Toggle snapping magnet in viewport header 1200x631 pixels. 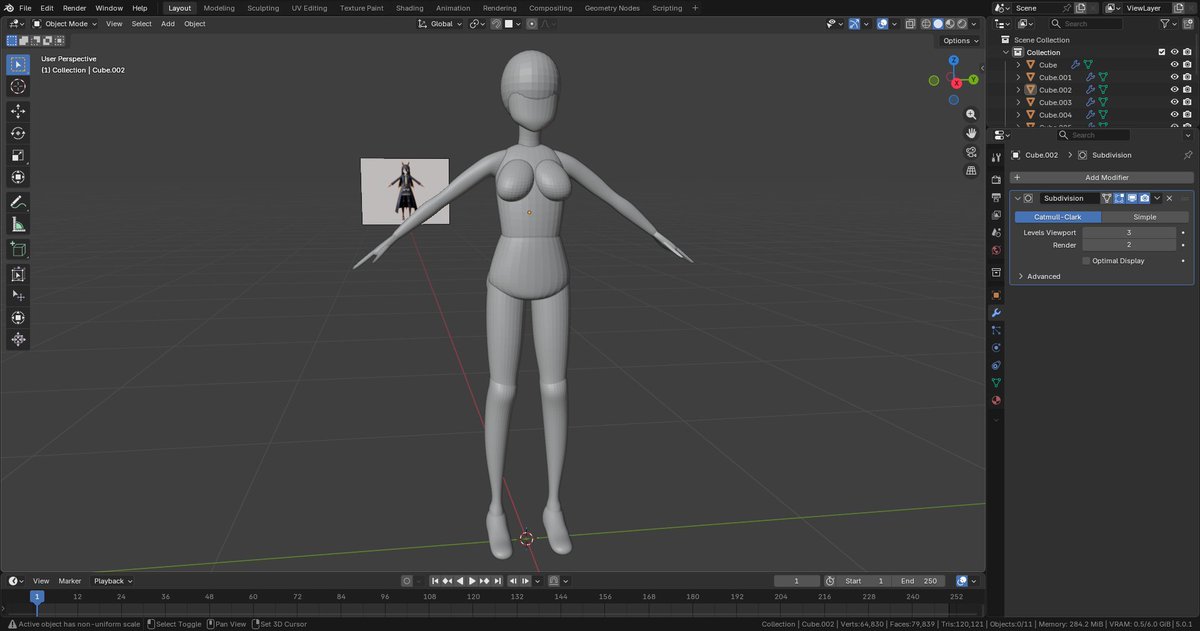coord(497,23)
